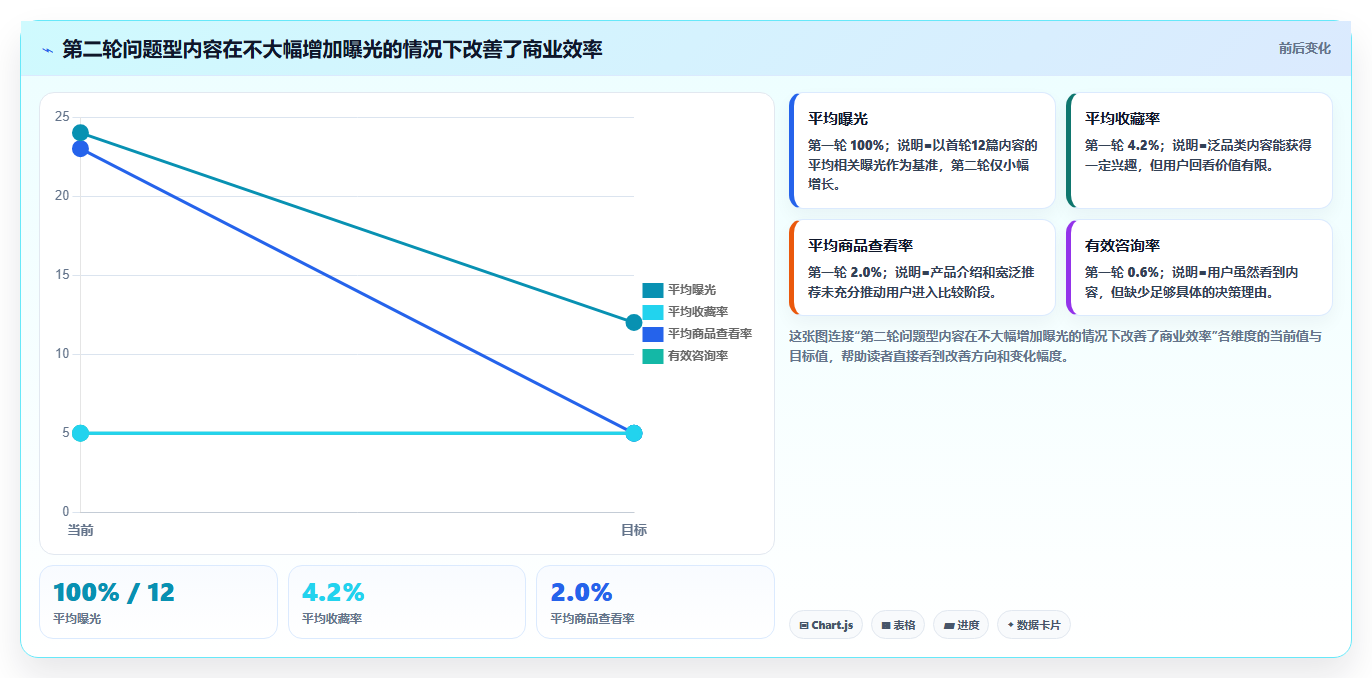Open the 平均曝光 info card
The height and width of the screenshot is (678, 1372).
point(922,150)
